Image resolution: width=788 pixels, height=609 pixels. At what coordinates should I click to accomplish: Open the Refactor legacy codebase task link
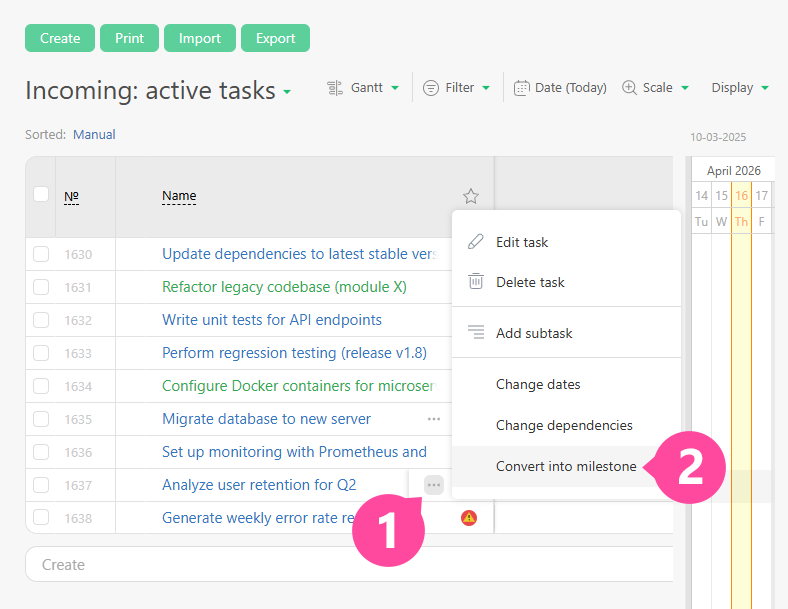(284, 287)
